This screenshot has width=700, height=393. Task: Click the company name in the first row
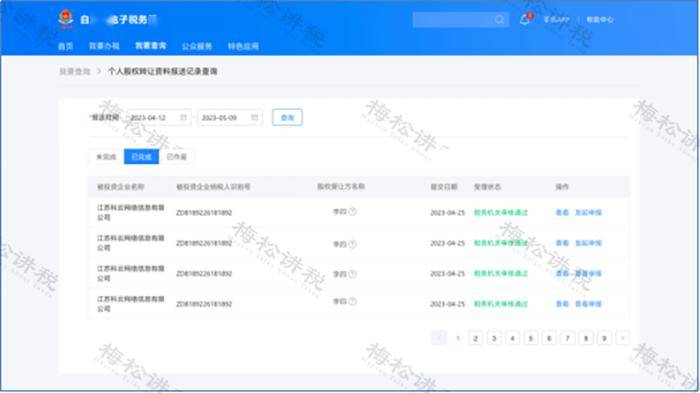tap(131, 213)
